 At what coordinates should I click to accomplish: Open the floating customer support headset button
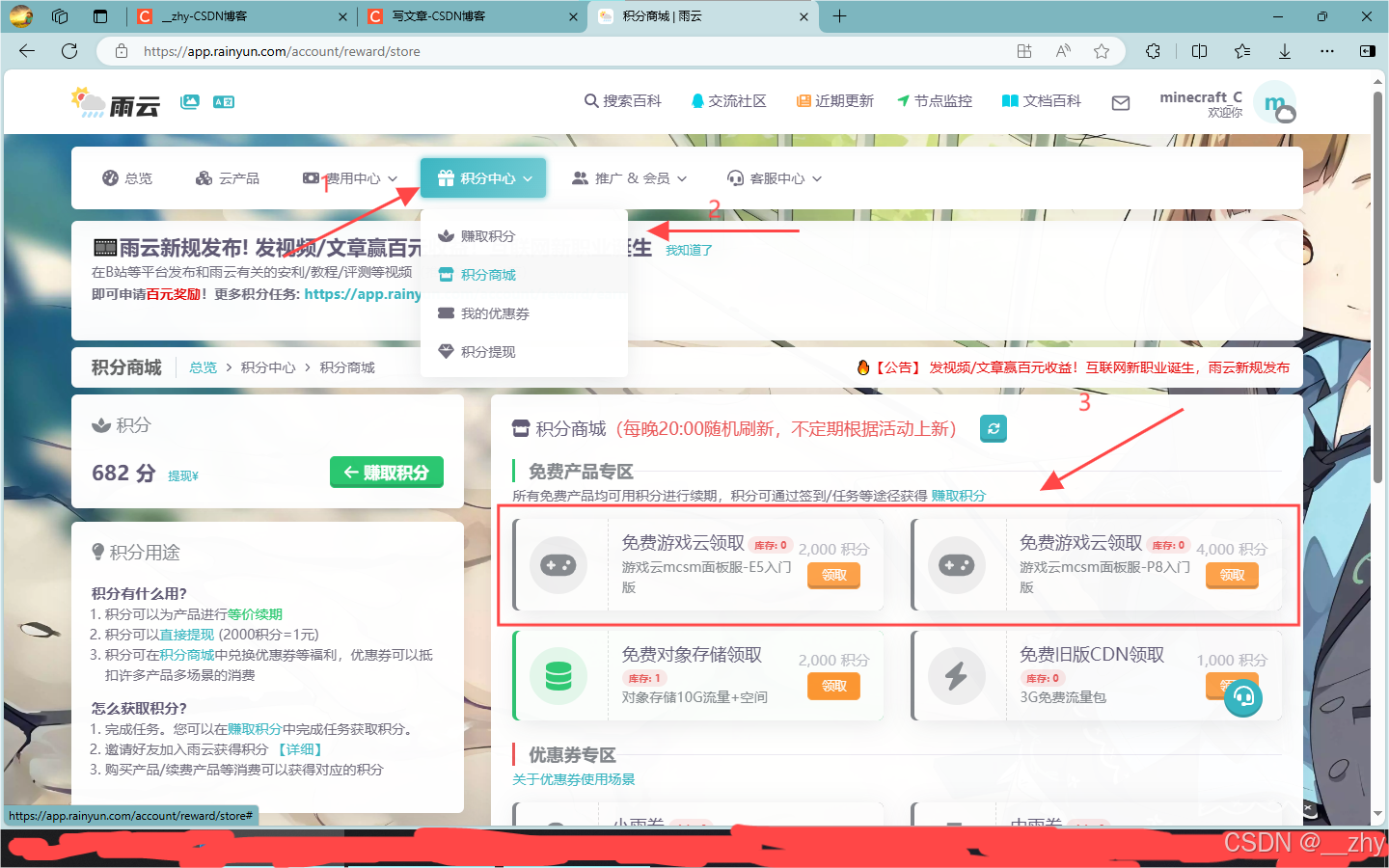1243,696
